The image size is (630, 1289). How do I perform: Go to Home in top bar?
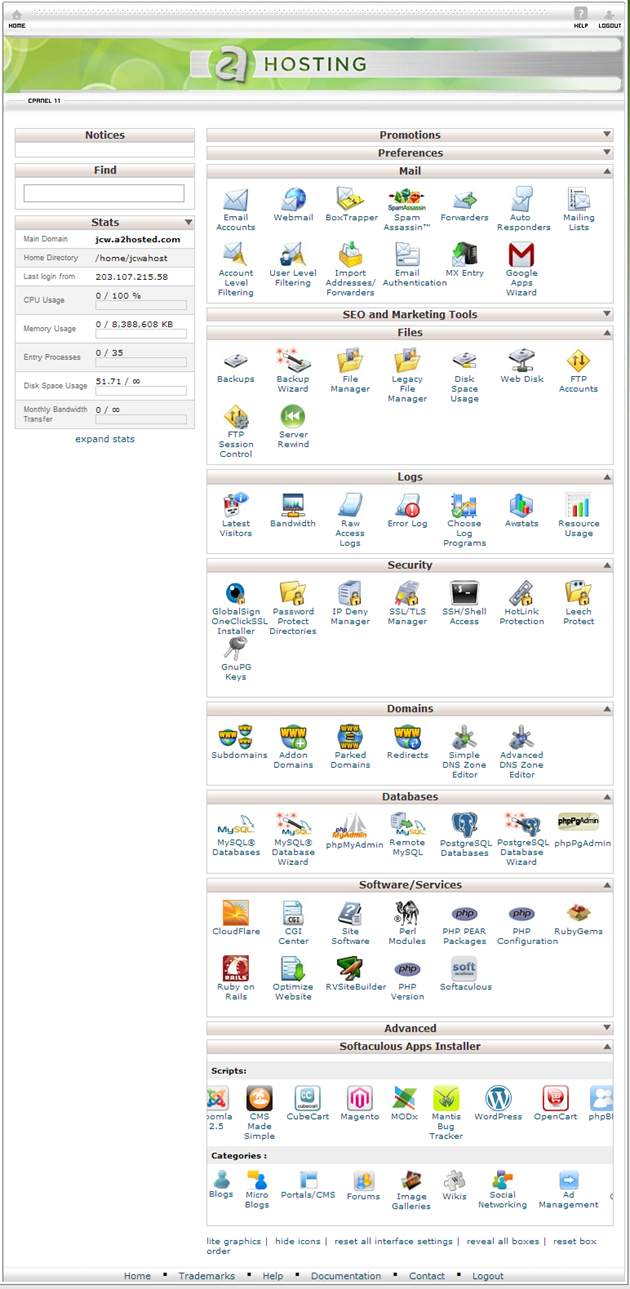pyautogui.click(x=17, y=19)
